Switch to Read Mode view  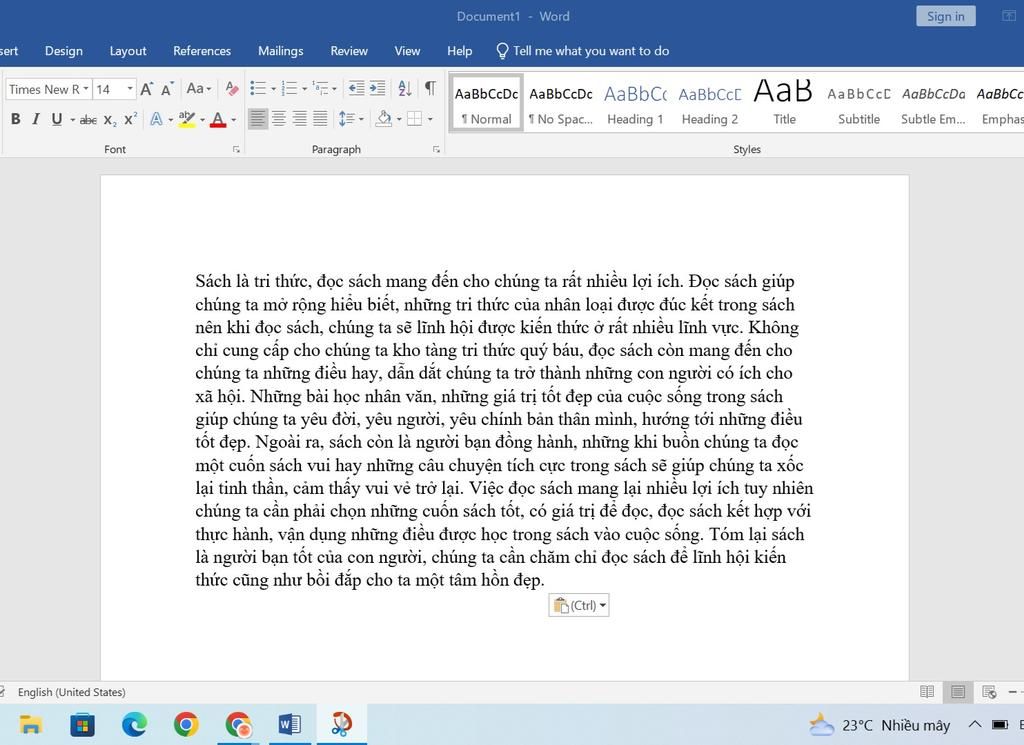(927, 691)
